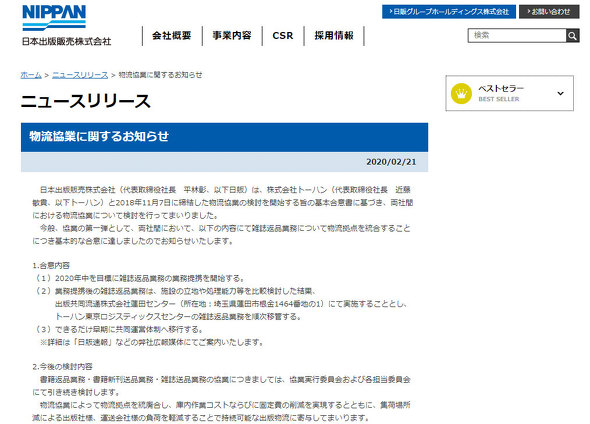Click the date 2020/02/21

(391, 162)
